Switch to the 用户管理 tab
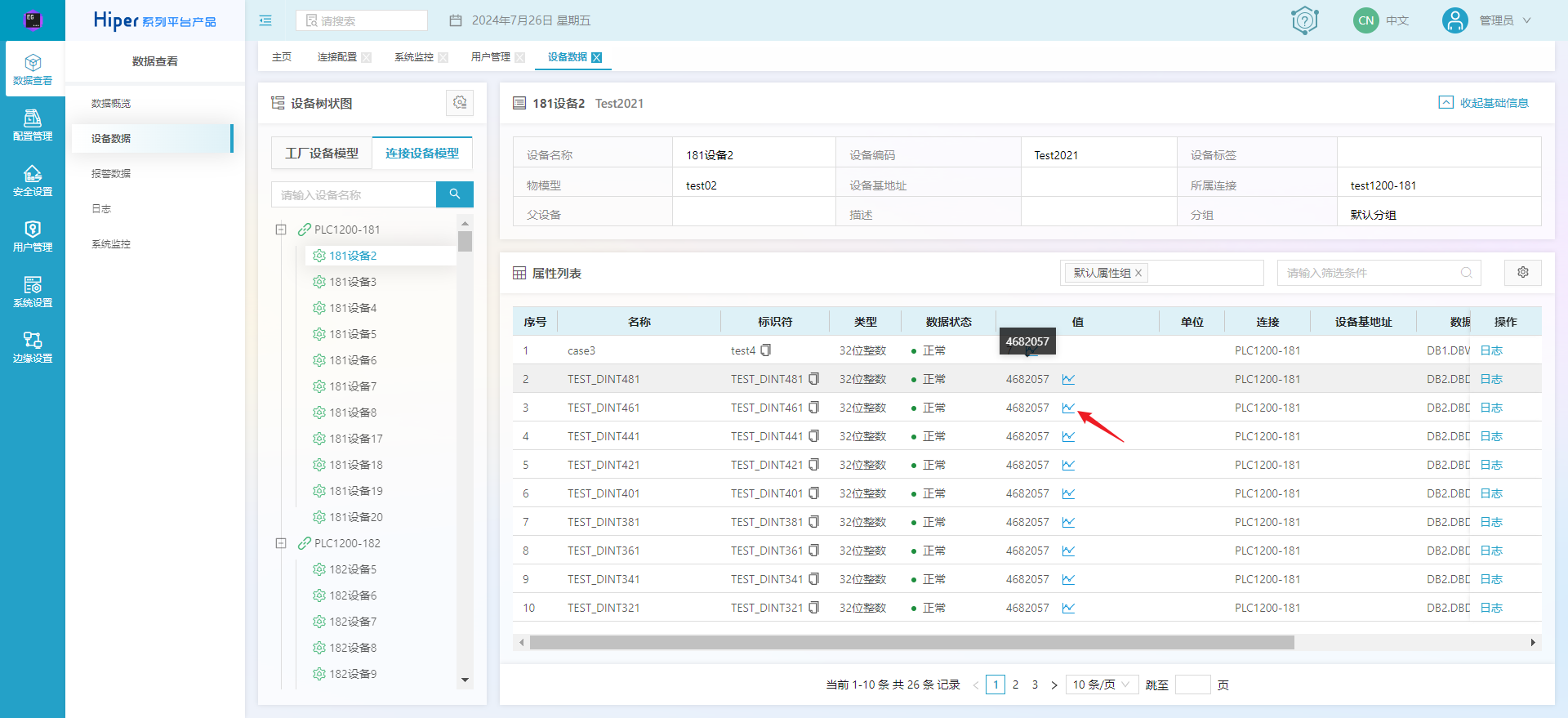This screenshot has width=1568, height=718. (x=491, y=57)
